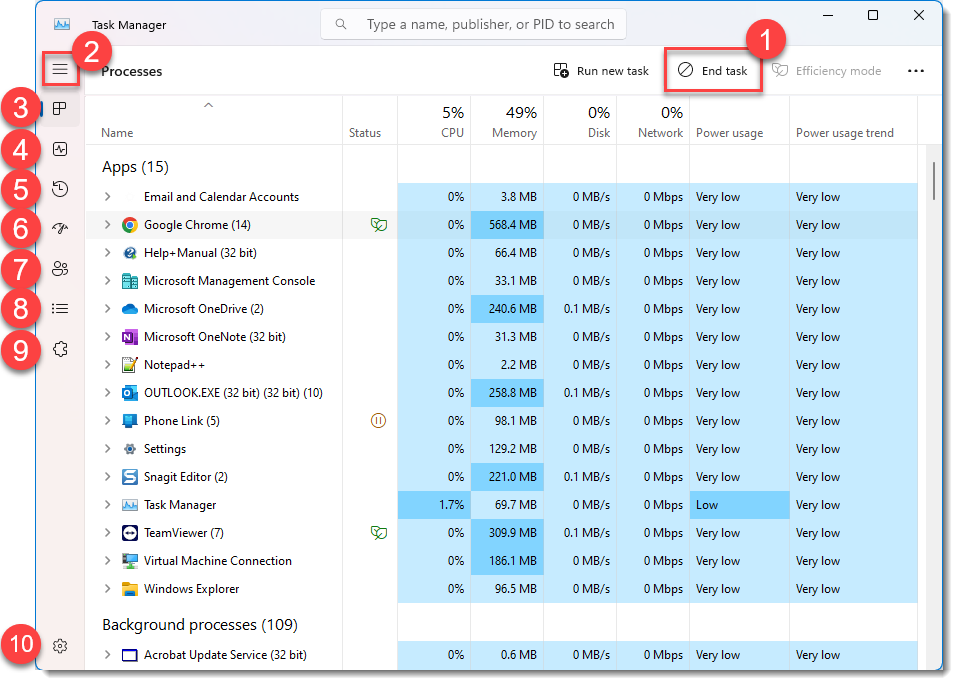Open the Users view in the sidebar
This screenshot has height=685, width=958.
(60, 268)
